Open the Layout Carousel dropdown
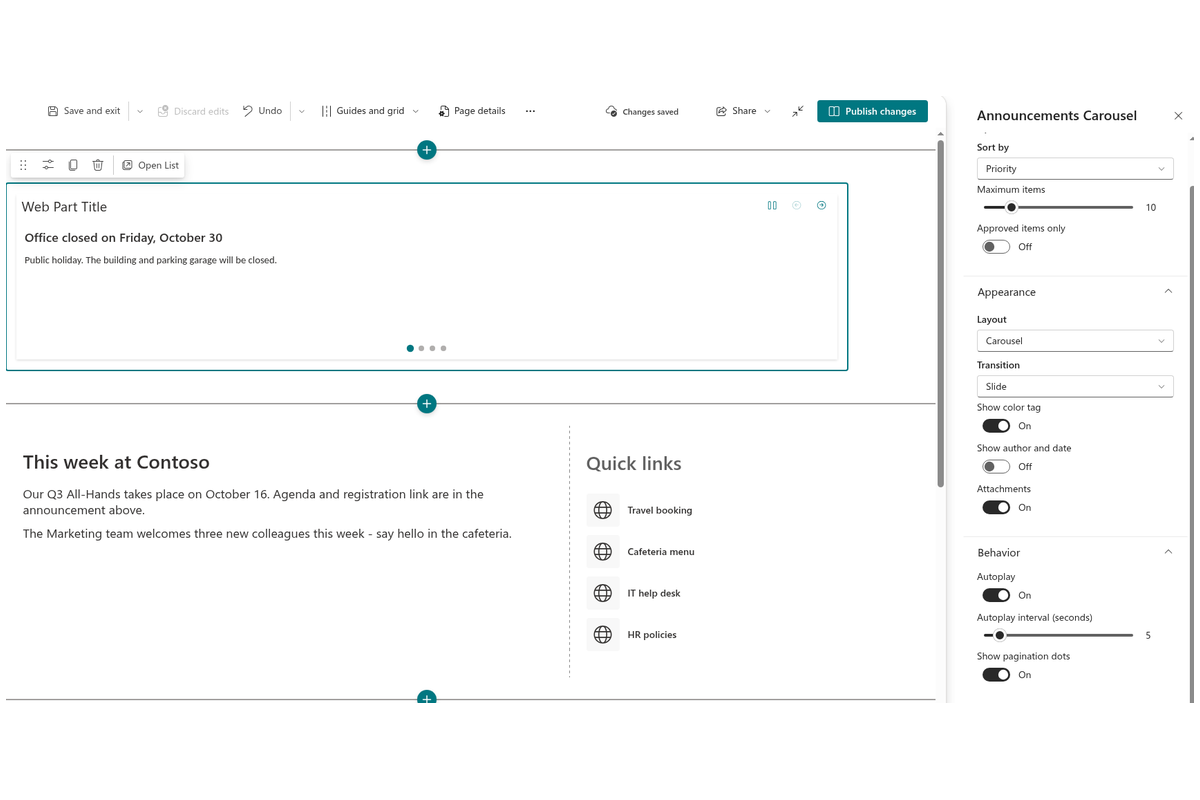This screenshot has width=1200, height=800. [x=1075, y=341]
